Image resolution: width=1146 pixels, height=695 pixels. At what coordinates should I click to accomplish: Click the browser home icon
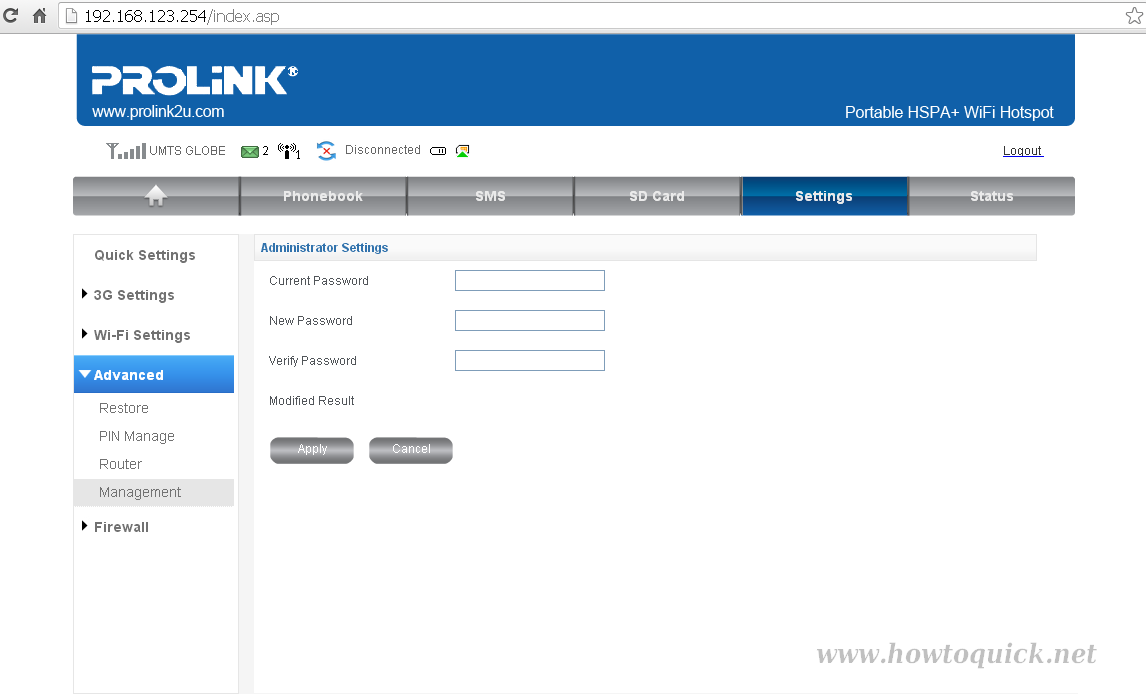click(38, 16)
